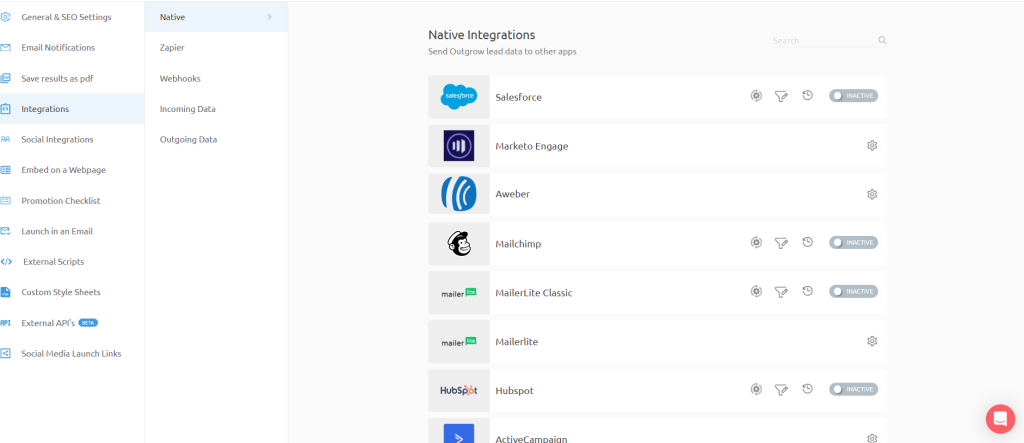The width and height of the screenshot is (1024, 443).
Task: Select the MailerLite Classic label
Action: click(534, 293)
